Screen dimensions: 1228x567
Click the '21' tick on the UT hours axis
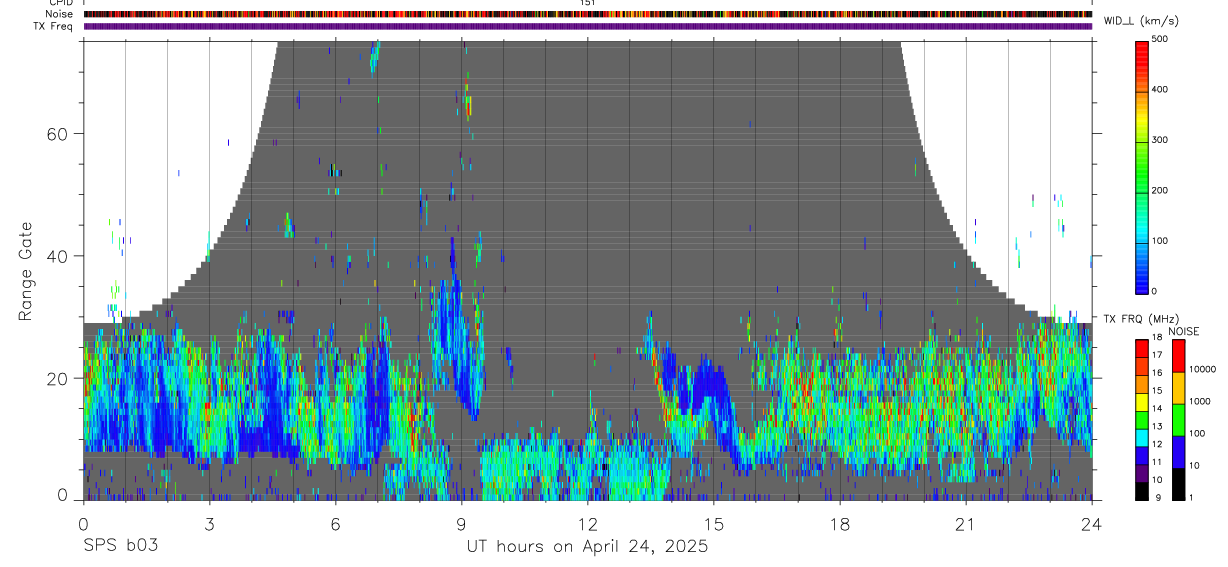[965, 524]
